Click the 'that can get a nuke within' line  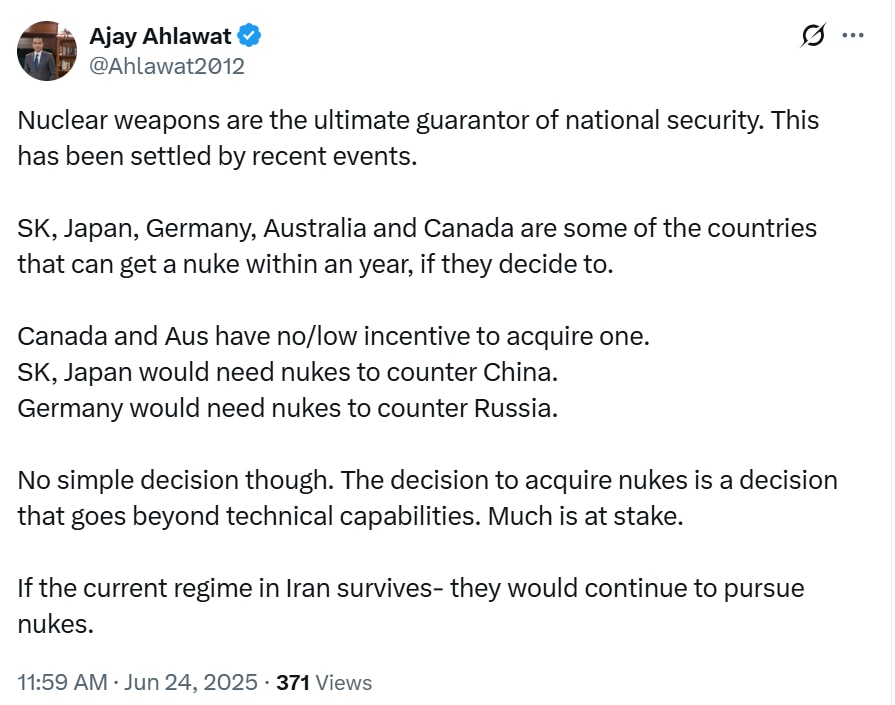tap(315, 264)
